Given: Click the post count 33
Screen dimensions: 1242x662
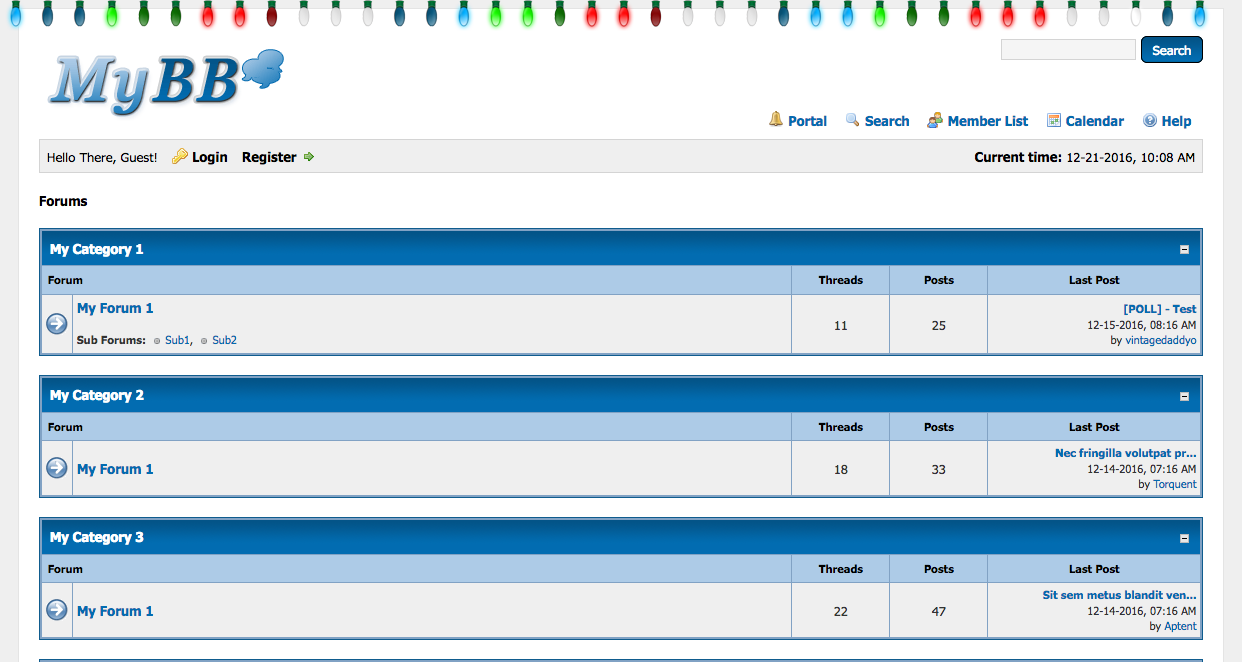Looking at the screenshot, I should [x=938, y=469].
